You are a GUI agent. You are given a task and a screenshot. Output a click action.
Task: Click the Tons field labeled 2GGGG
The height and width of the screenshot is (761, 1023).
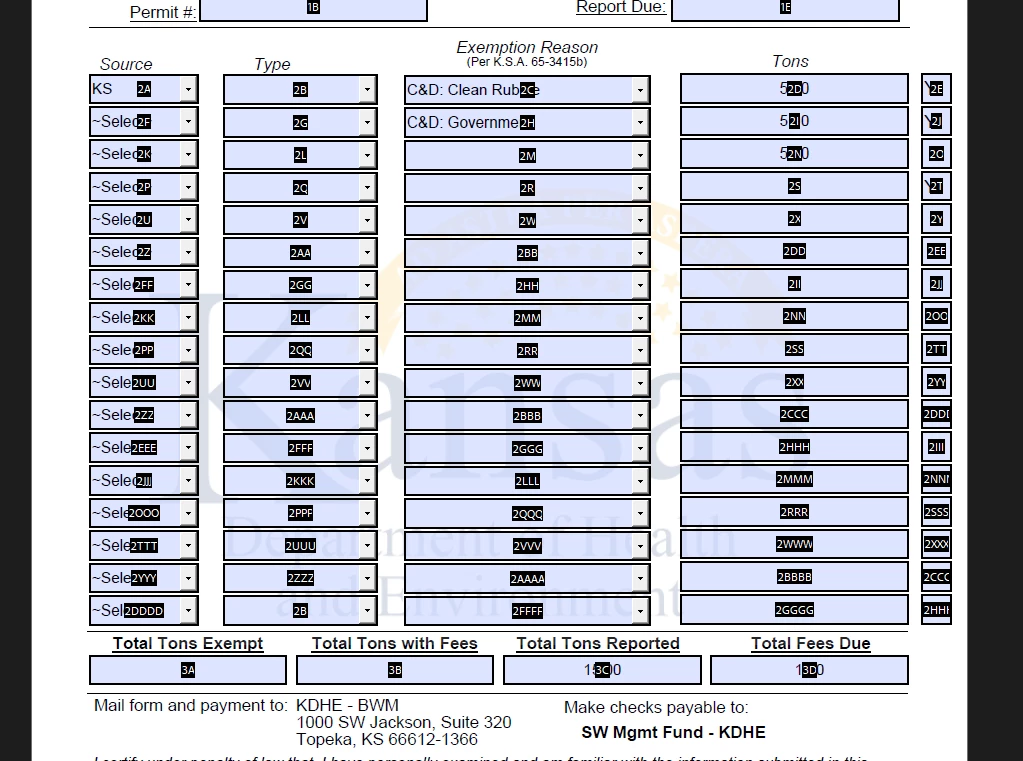point(794,610)
